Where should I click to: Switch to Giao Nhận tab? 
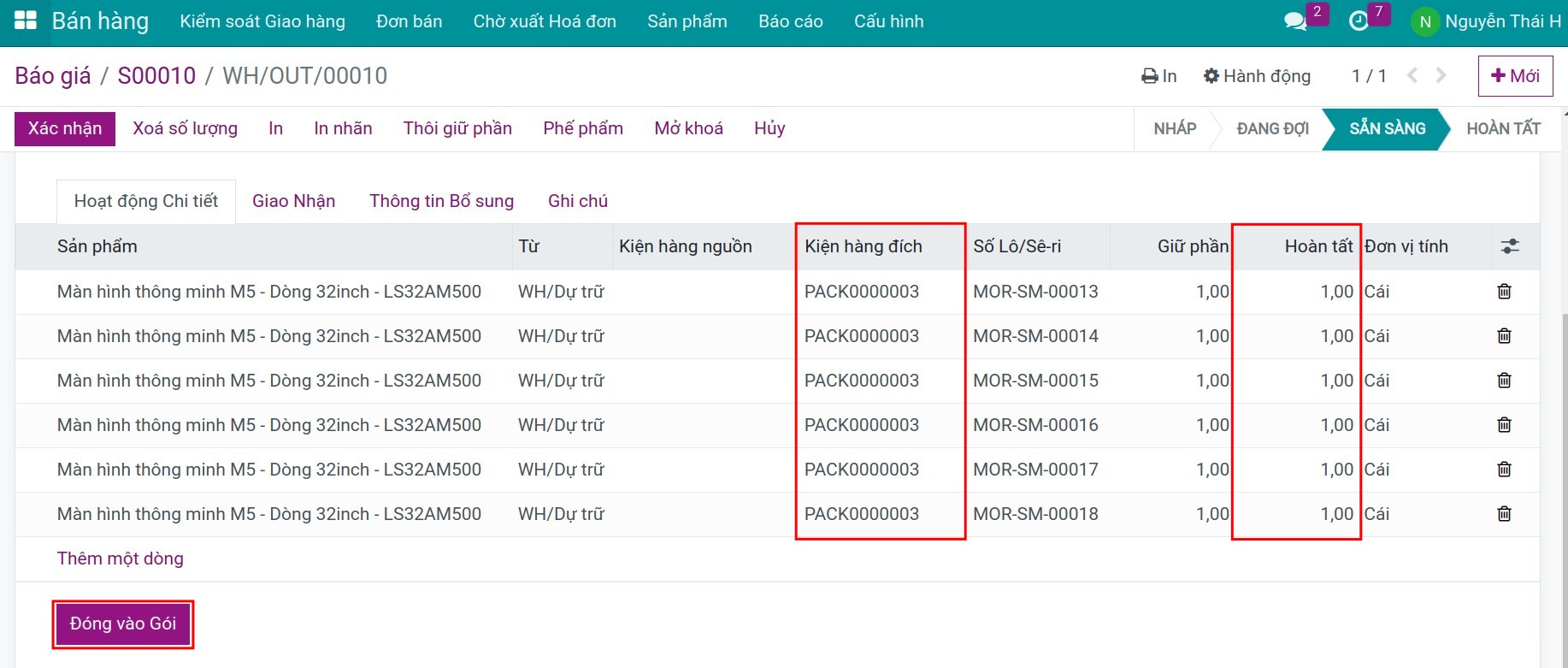click(x=294, y=201)
